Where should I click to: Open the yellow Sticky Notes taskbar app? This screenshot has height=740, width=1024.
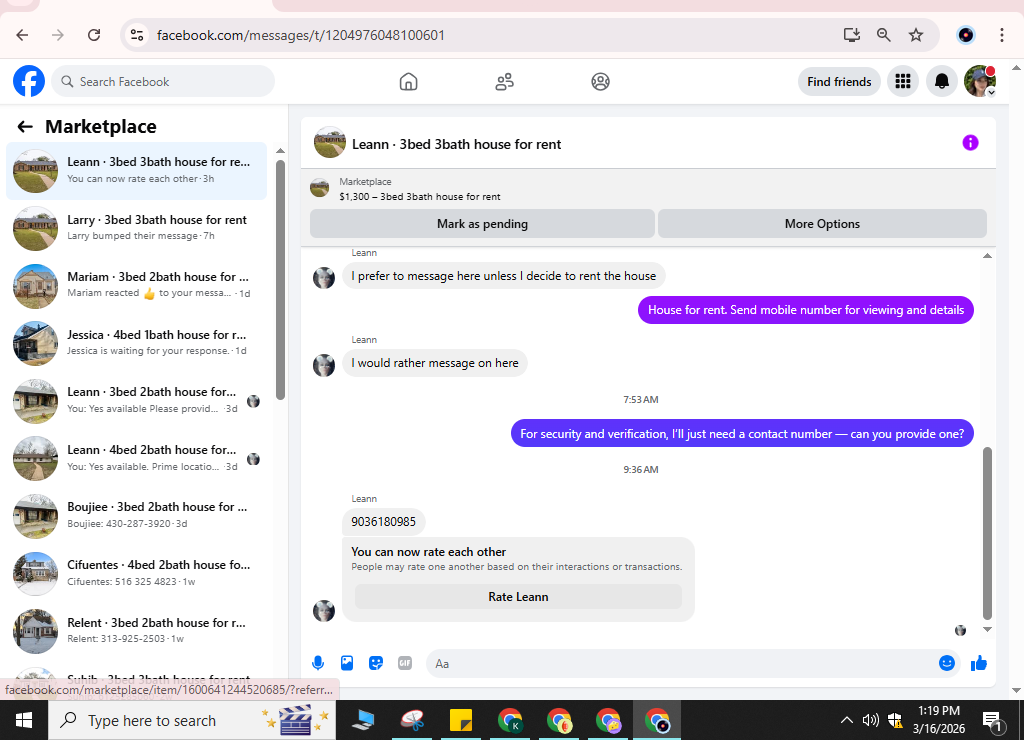461,720
